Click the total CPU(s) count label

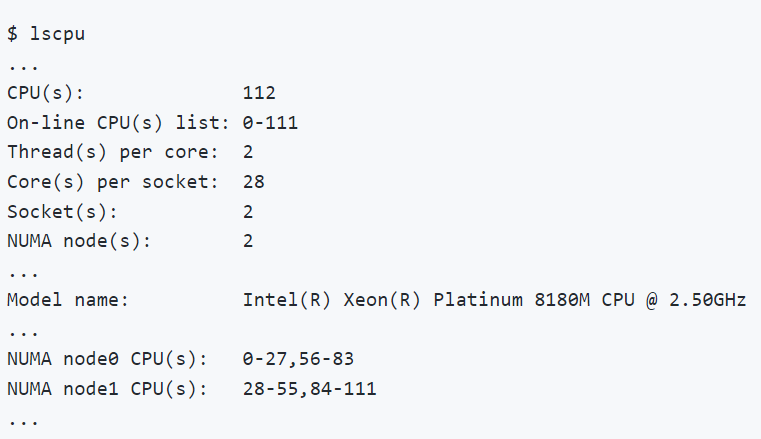click(x=46, y=93)
